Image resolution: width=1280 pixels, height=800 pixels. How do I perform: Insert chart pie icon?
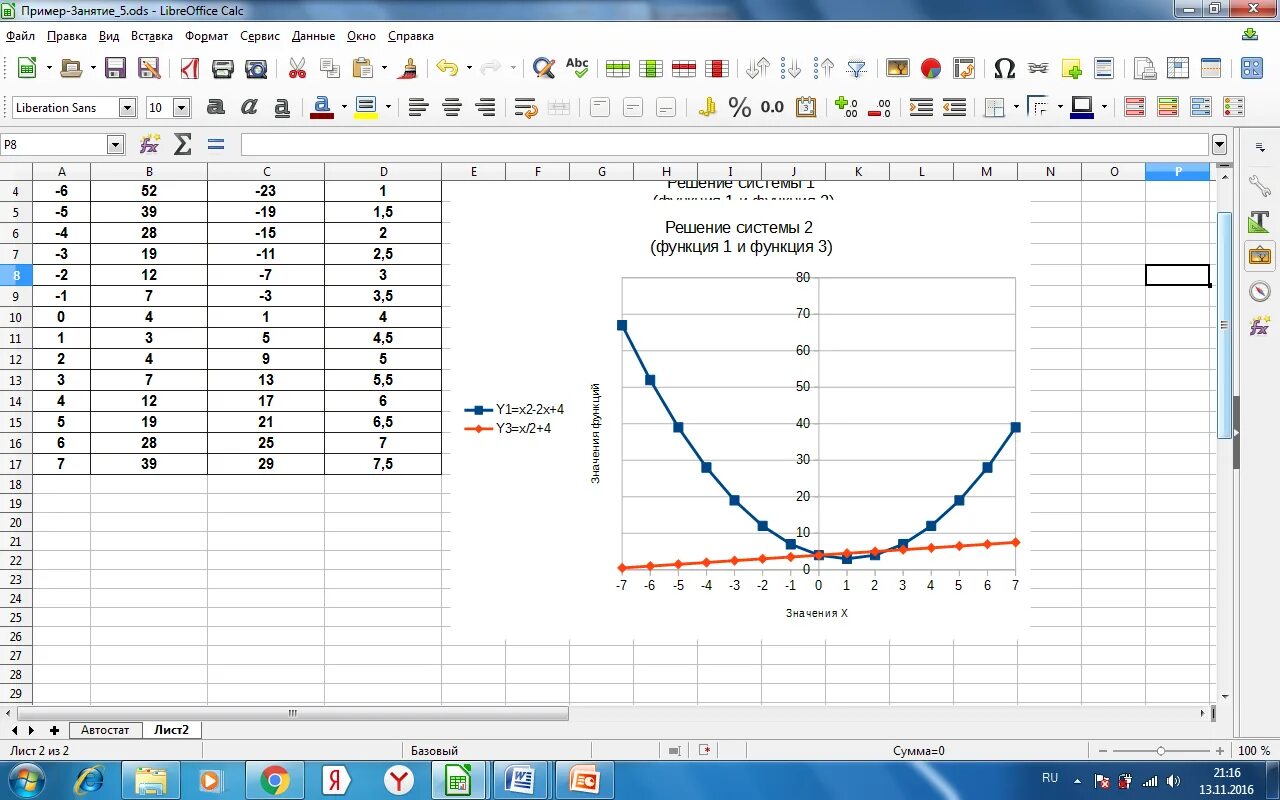pyautogui.click(x=931, y=68)
